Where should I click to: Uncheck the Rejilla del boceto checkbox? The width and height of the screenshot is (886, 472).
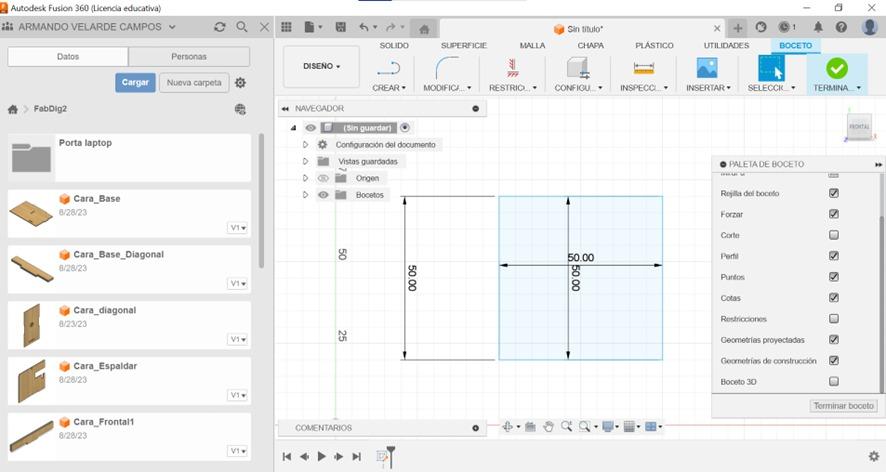tap(834, 193)
